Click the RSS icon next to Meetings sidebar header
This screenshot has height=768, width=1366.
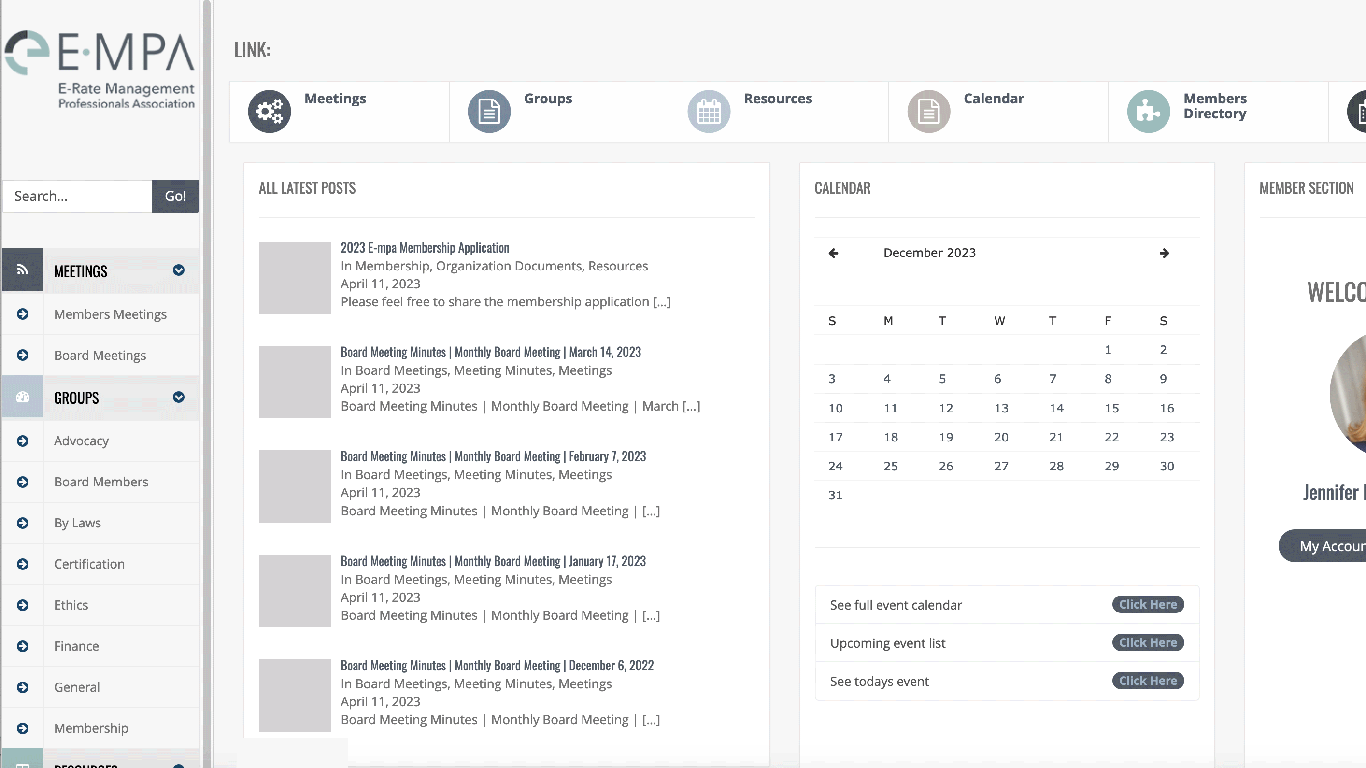click(22, 270)
